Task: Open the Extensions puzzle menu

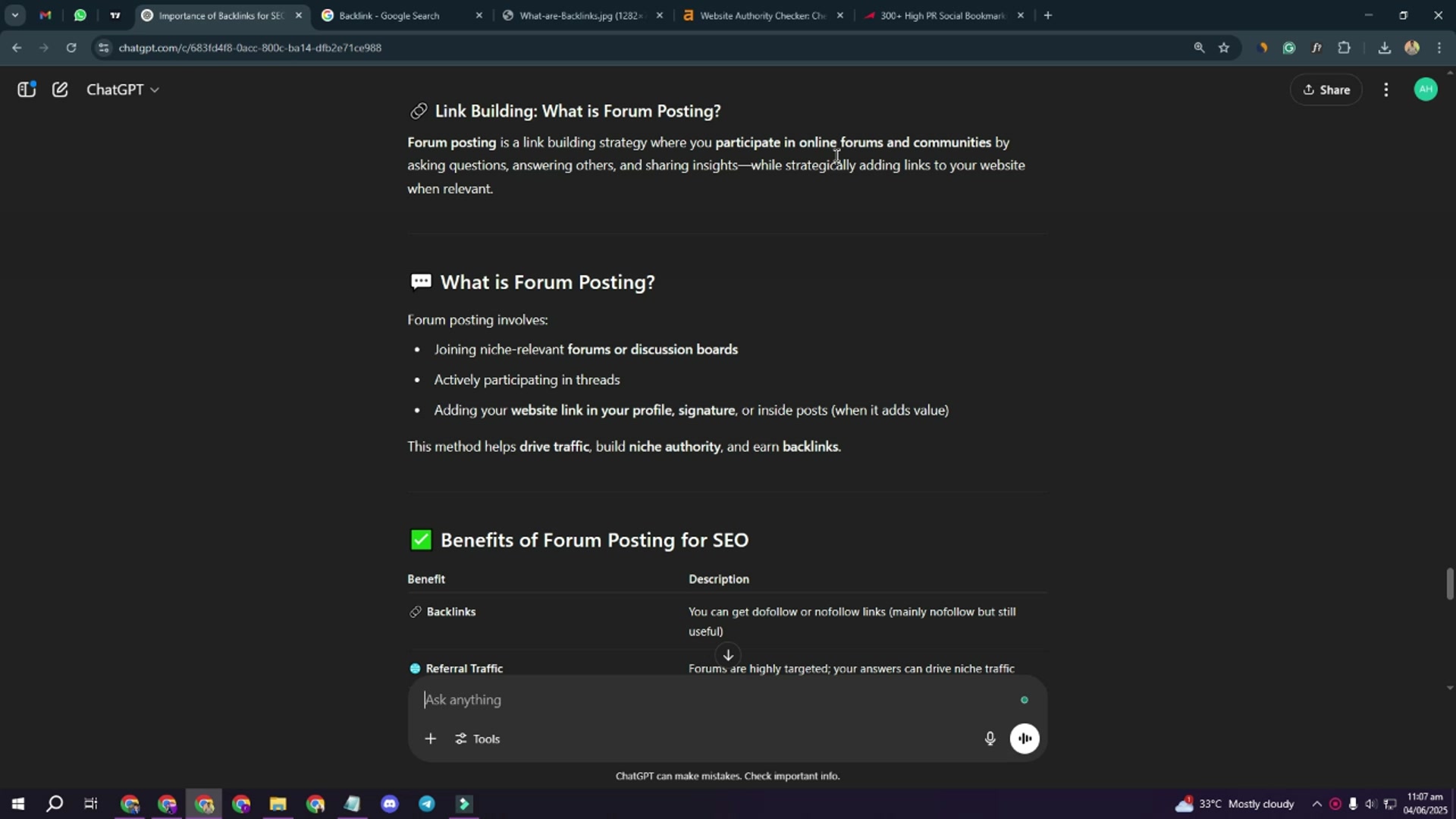Action: point(1345,48)
